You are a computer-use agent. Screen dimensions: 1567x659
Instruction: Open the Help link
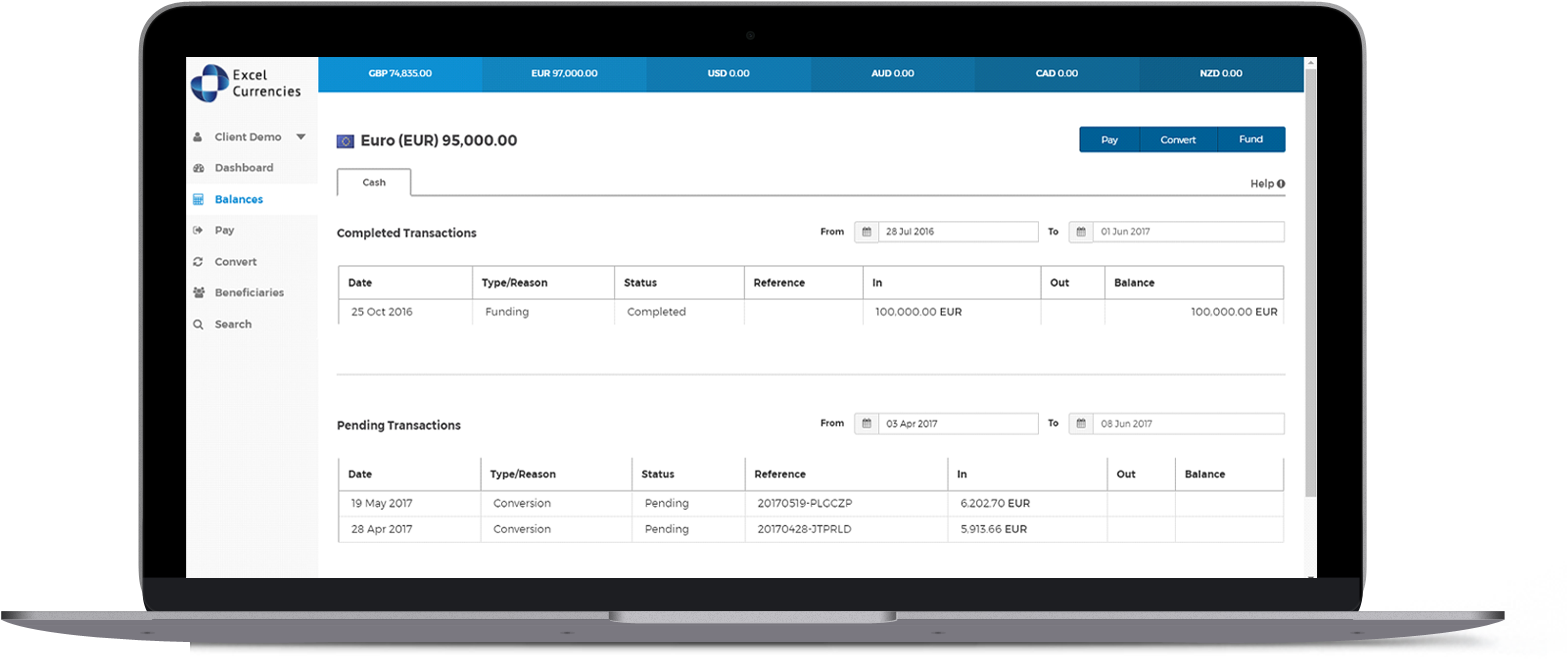(1266, 184)
